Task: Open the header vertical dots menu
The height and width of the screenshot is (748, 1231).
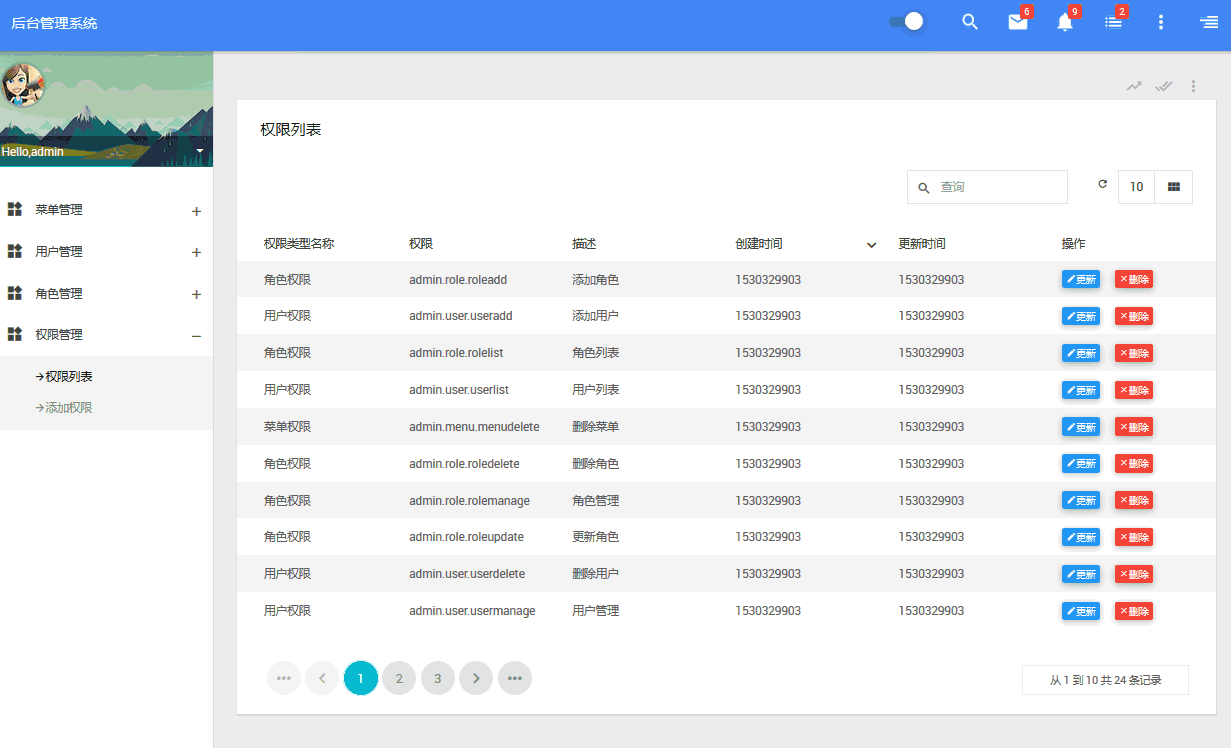Action: (x=1161, y=22)
